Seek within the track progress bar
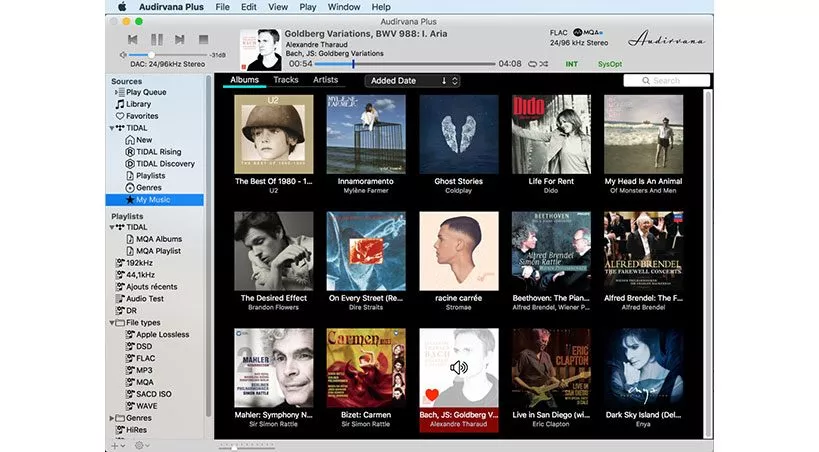Screen dimensions: 819x452 (405, 64)
